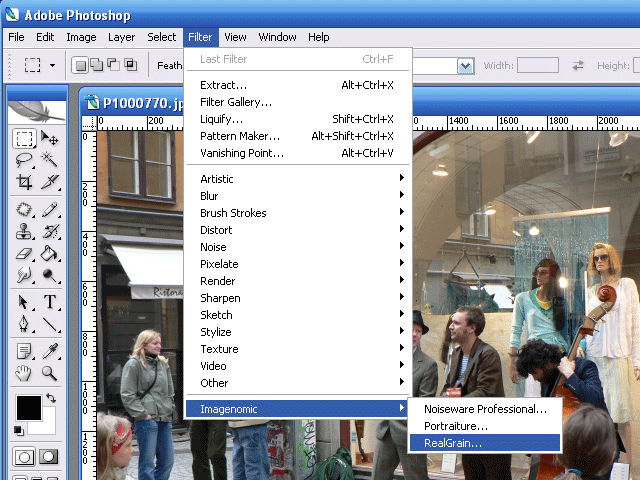Launch RealGrain from Imagenomic submenu

[x=485, y=443]
